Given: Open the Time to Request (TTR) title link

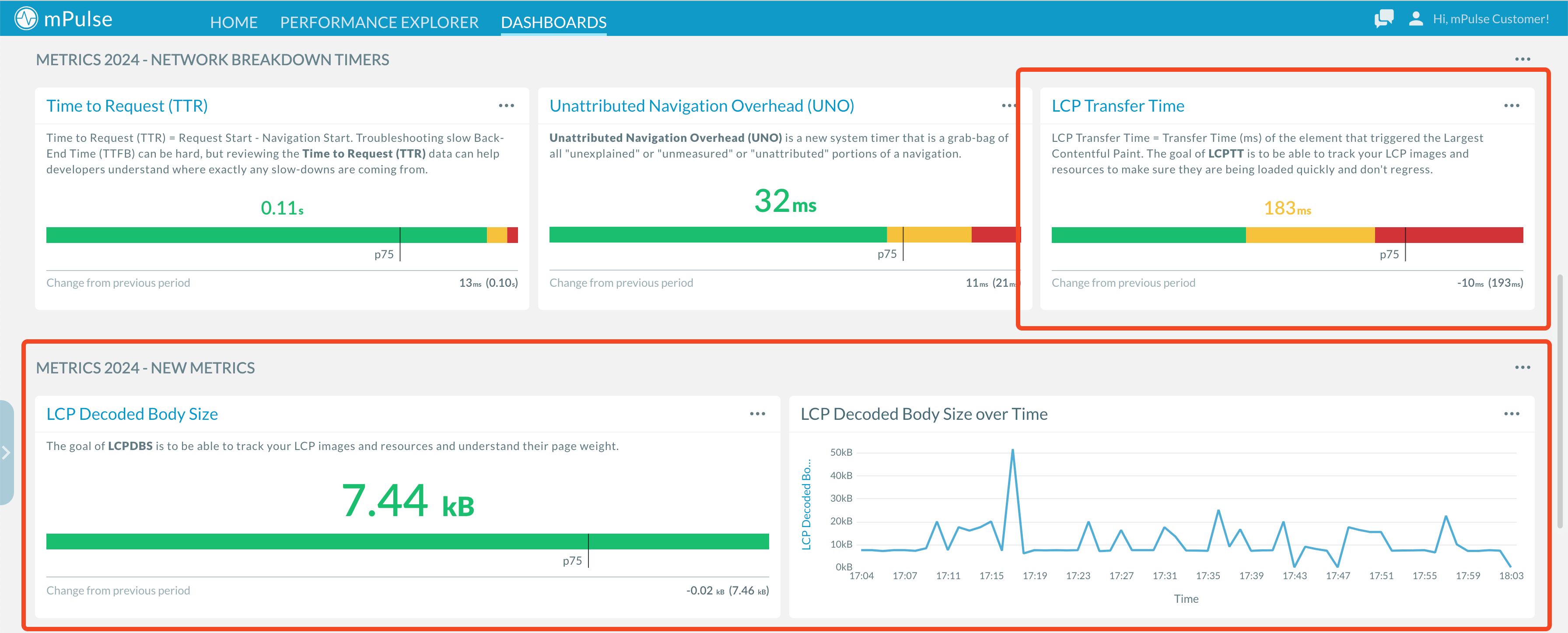Looking at the screenshot, I should (x=126, y=105).
